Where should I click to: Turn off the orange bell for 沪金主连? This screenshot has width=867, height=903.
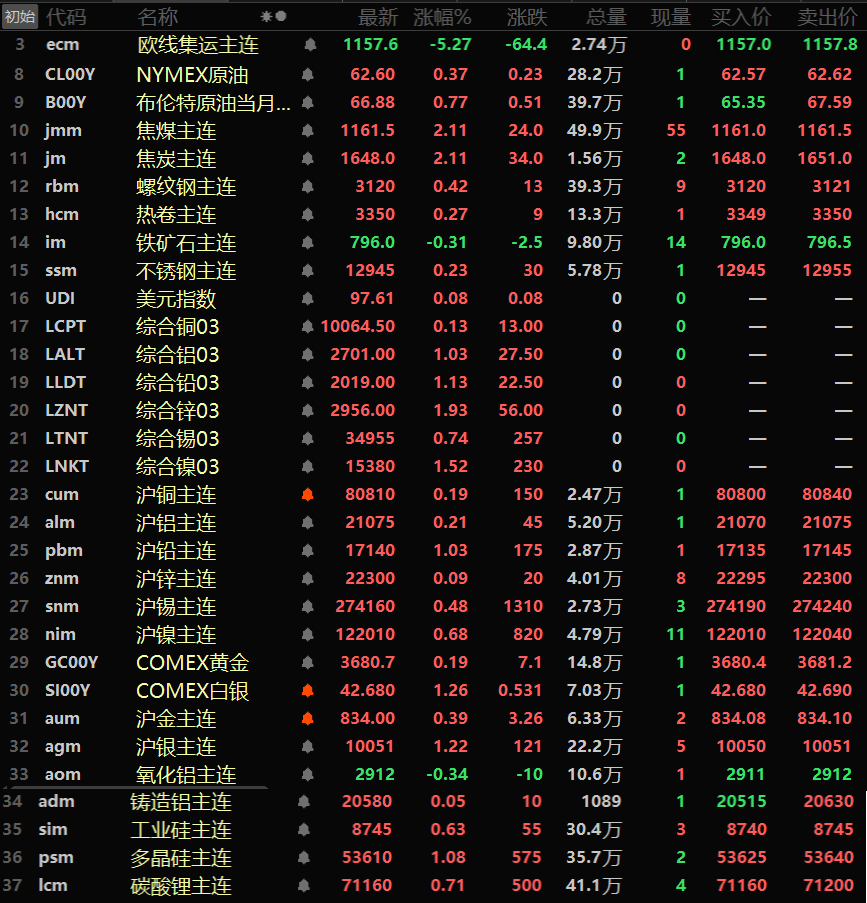(x=308, y=719)
